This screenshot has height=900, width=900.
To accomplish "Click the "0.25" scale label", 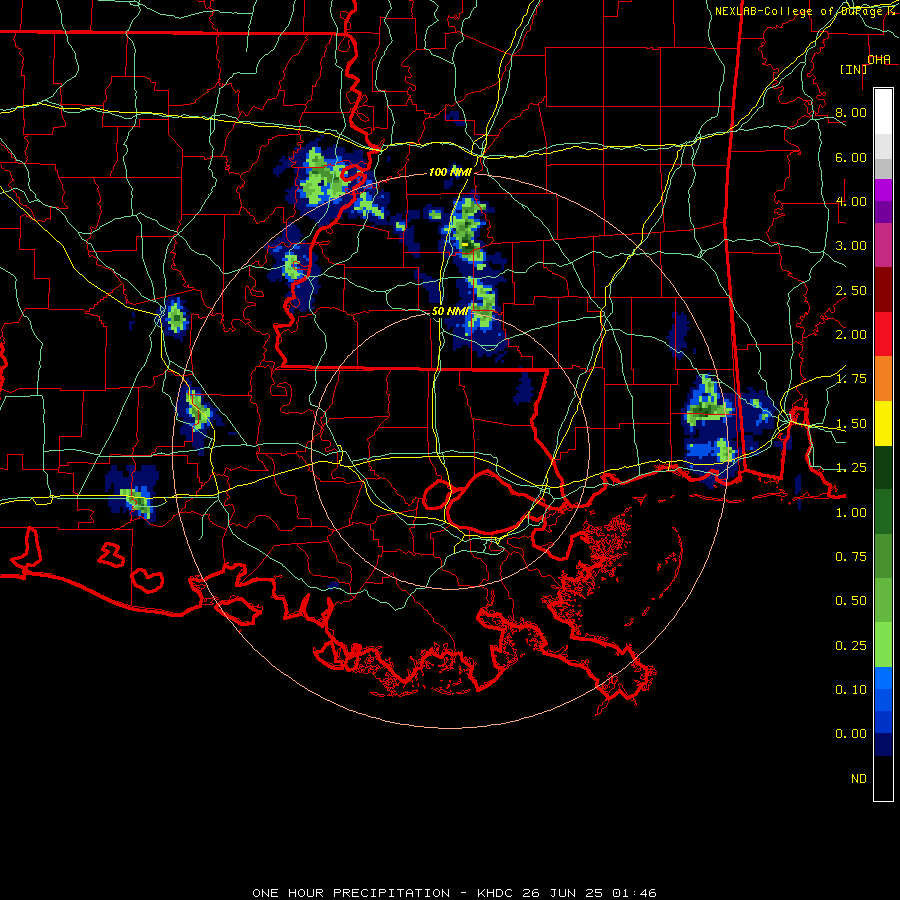I will (x=851, y=646).
